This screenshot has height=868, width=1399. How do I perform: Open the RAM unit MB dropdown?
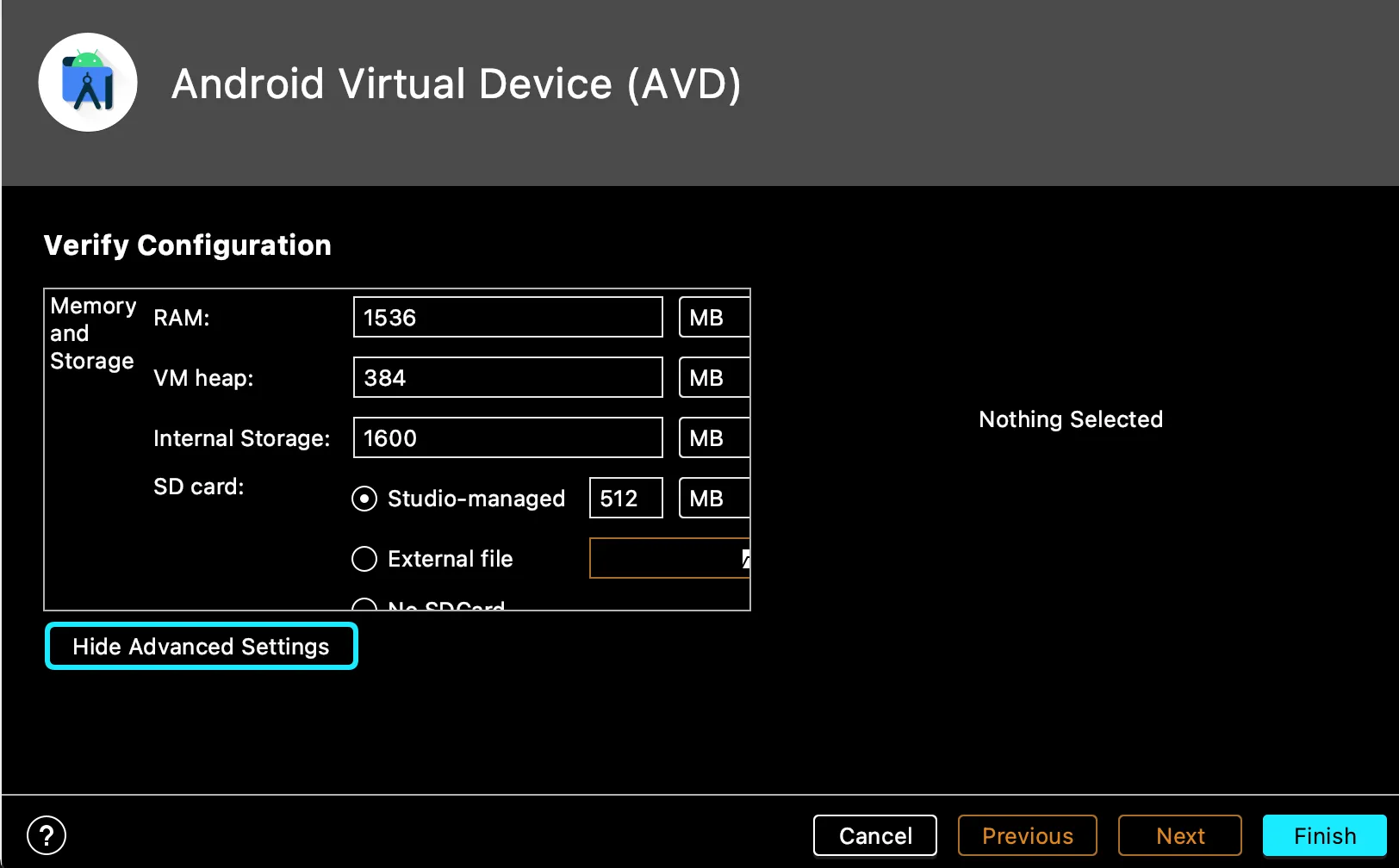coord(714,318)
